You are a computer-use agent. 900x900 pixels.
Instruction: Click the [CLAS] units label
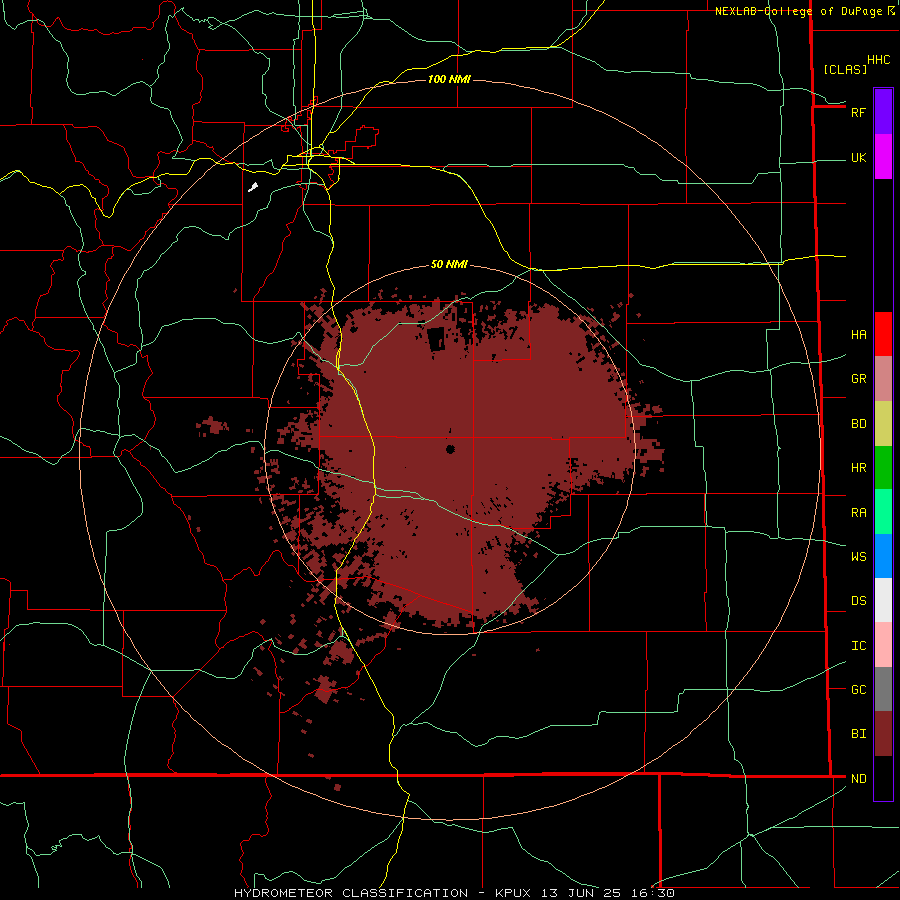coord(845,69)
